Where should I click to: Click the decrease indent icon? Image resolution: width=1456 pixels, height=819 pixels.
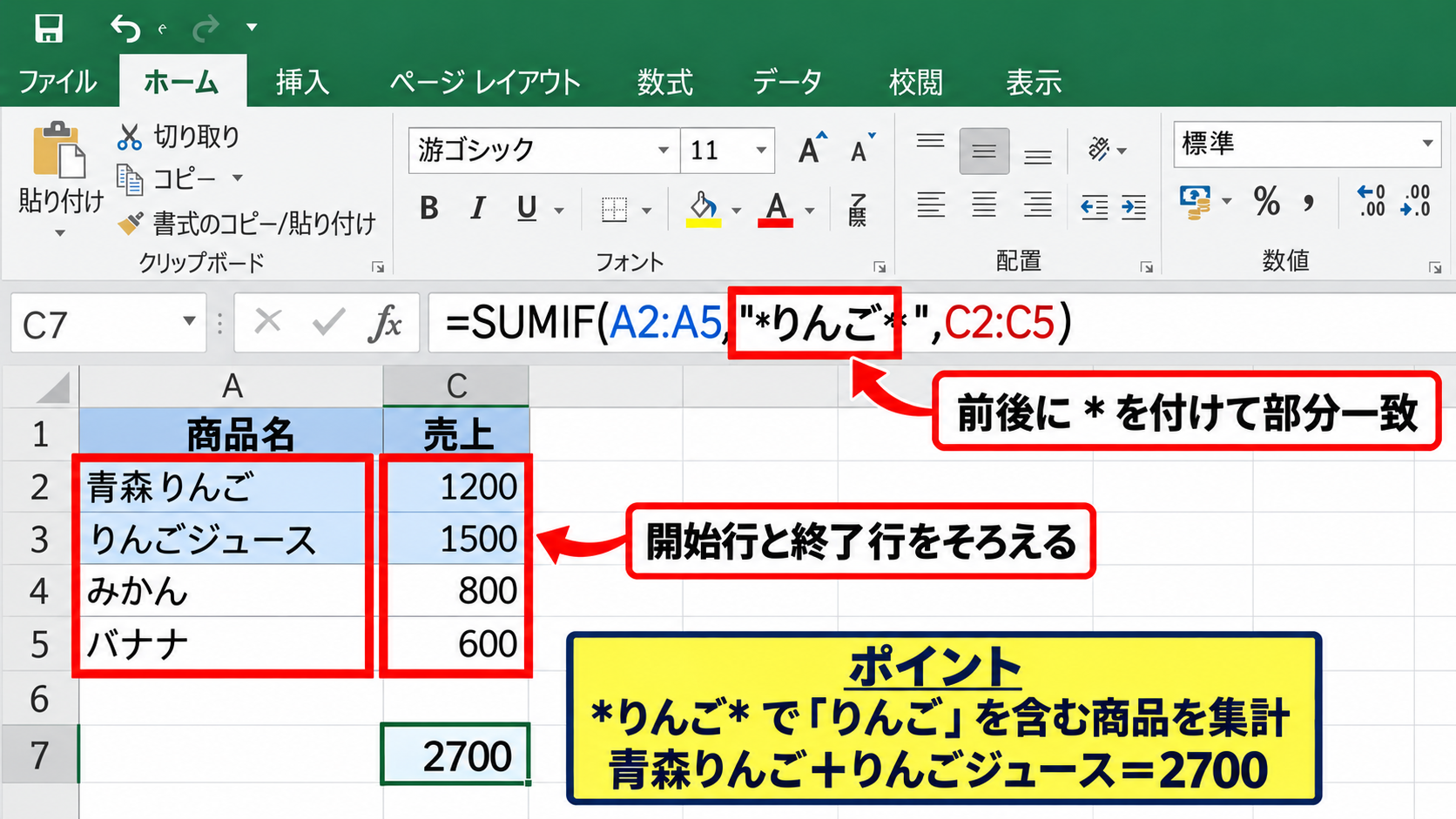tap(1094, 207)
